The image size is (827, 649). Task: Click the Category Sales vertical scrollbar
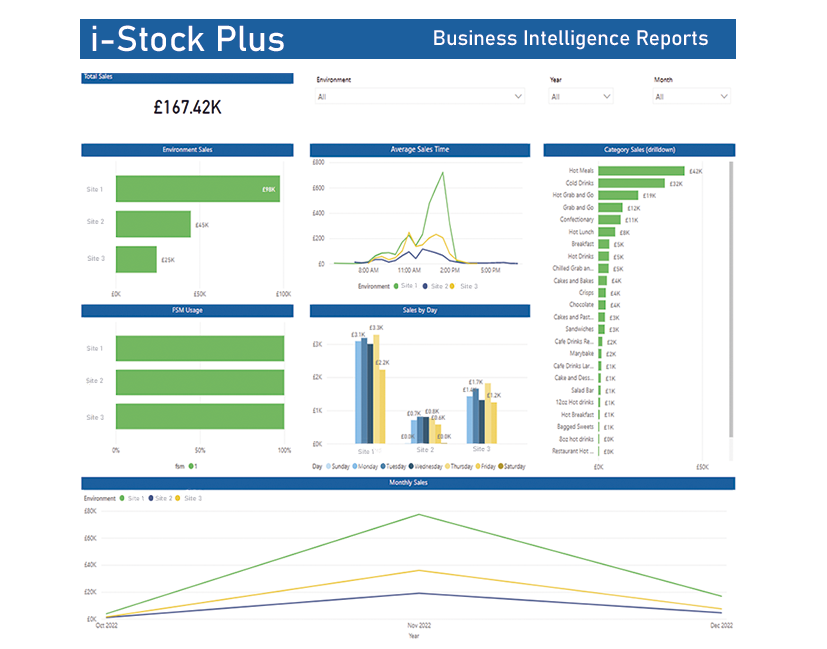coord(731,299)
